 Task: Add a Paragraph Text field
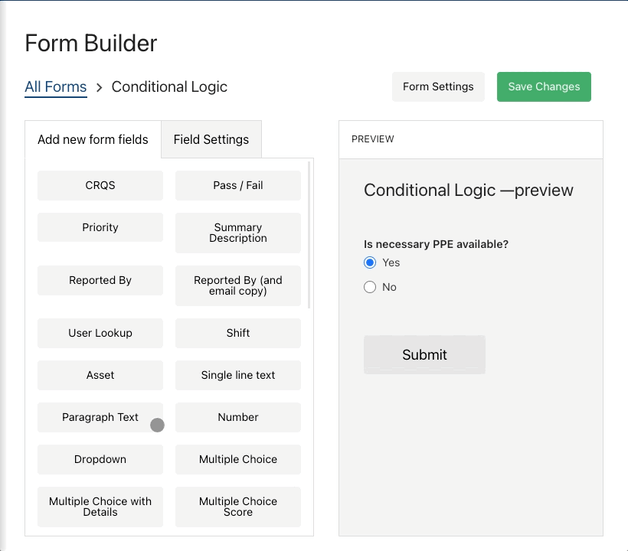[x=100, y=417]
